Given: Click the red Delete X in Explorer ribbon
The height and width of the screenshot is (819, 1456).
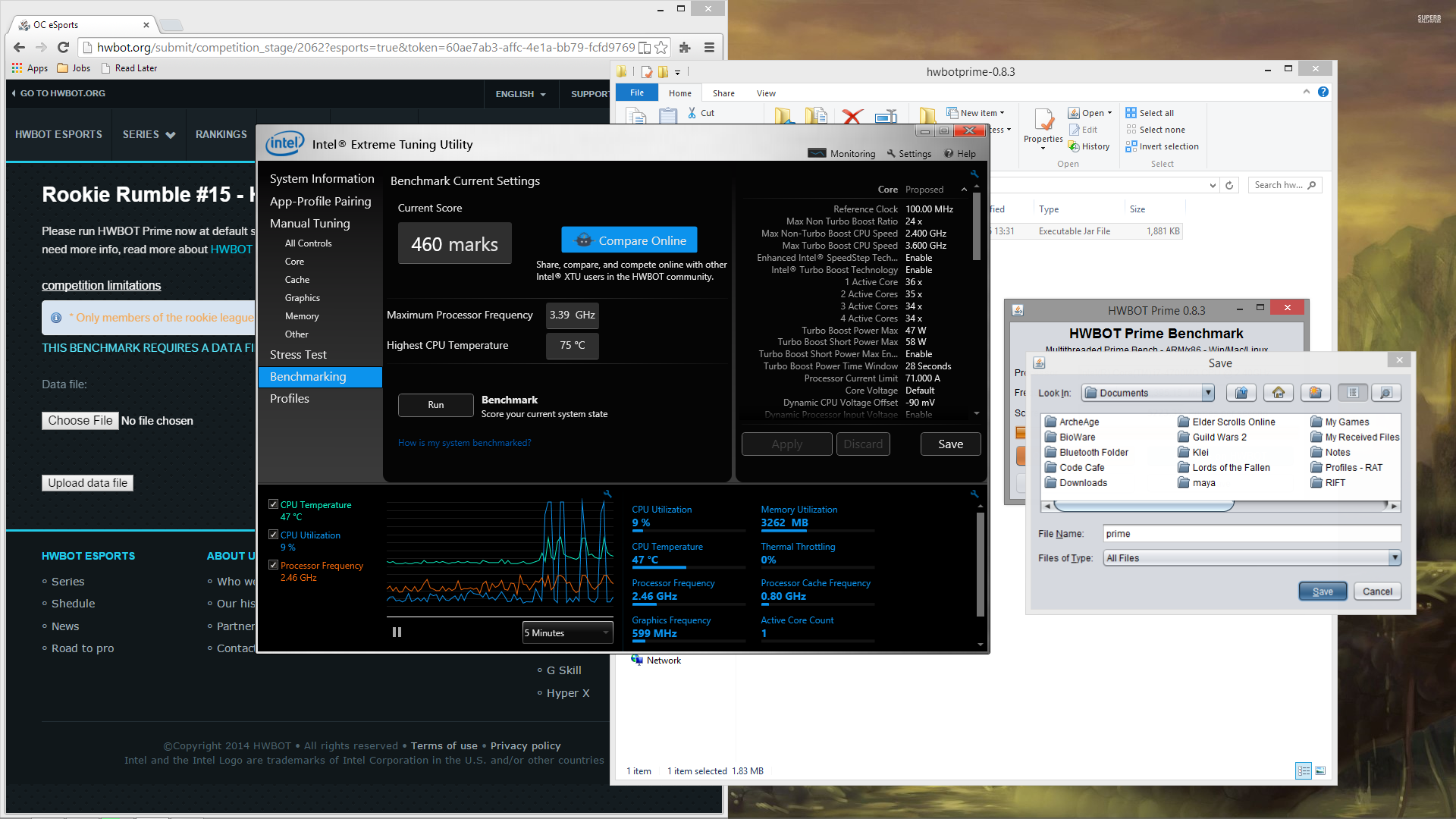Looking at the screenshot, I should click(852, 116).
